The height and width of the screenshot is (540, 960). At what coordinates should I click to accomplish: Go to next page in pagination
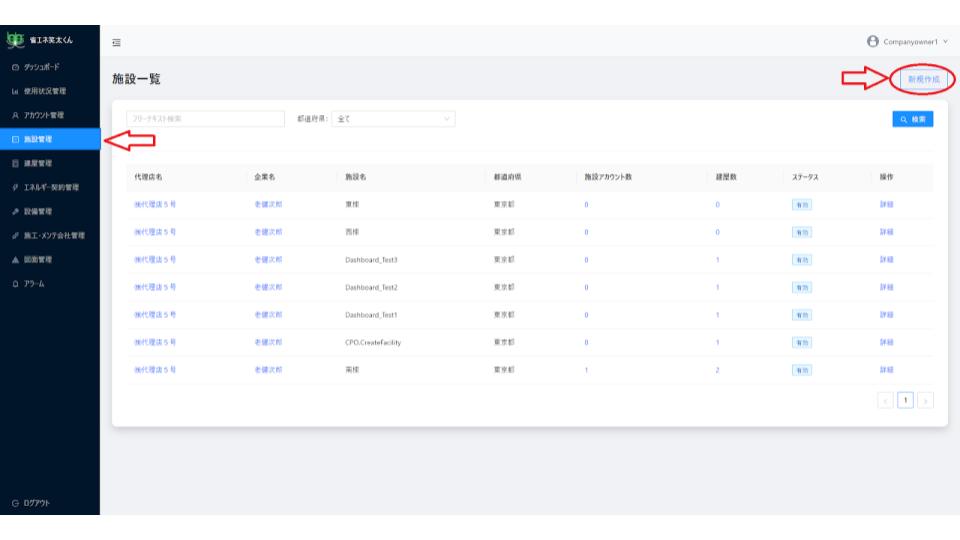click(x=925, y=400)
